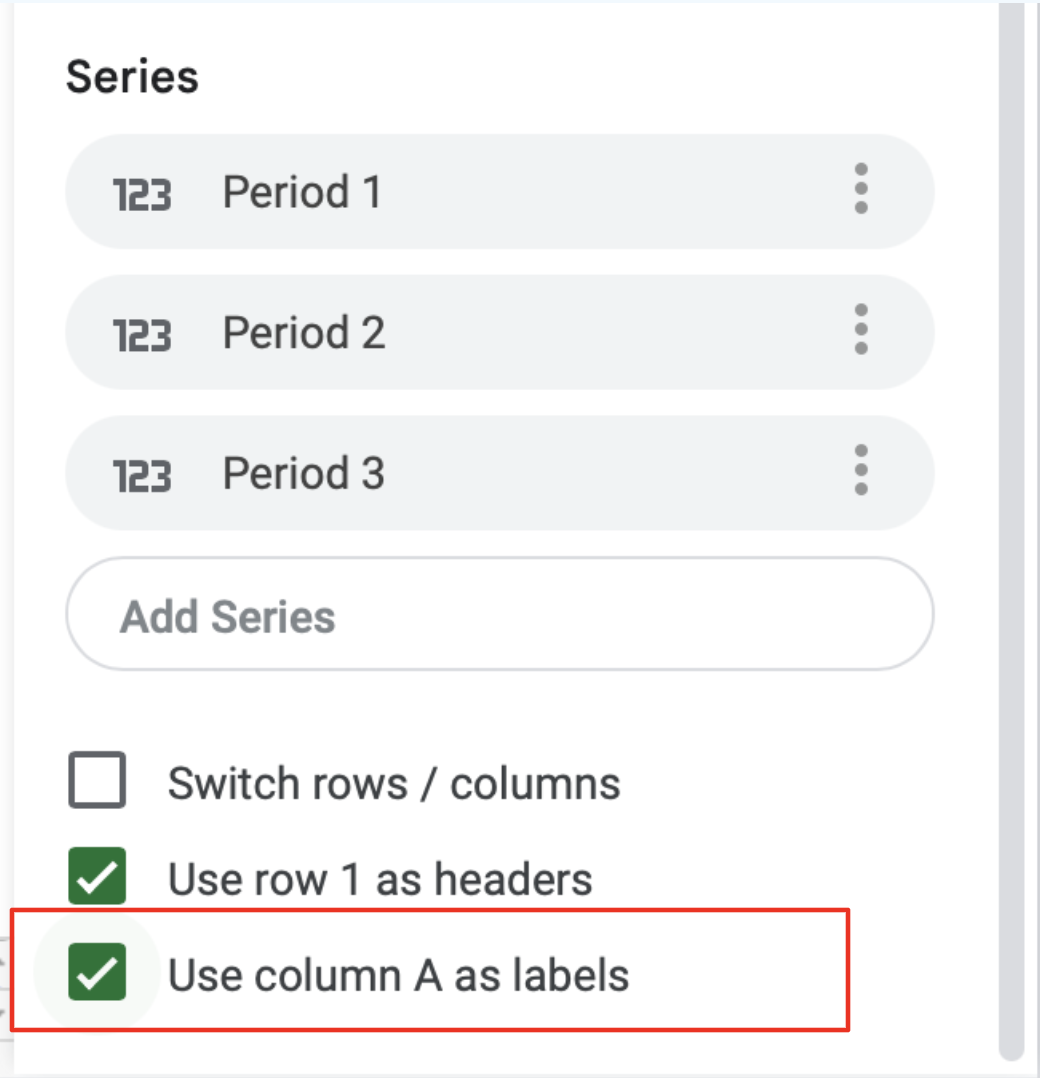Select the Period 1 series name
Image resolution: width=1040 pixels, height=1078 pixels.
(301, 192)
